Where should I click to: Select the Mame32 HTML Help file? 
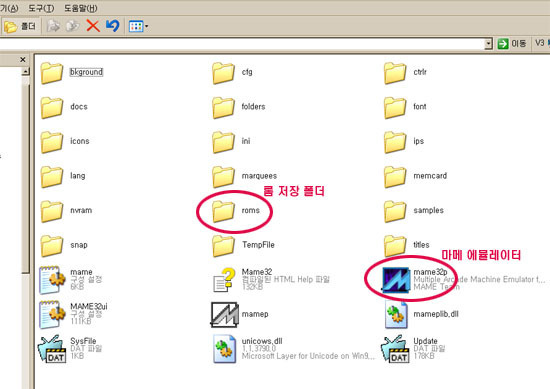click(x=271, y=280)
